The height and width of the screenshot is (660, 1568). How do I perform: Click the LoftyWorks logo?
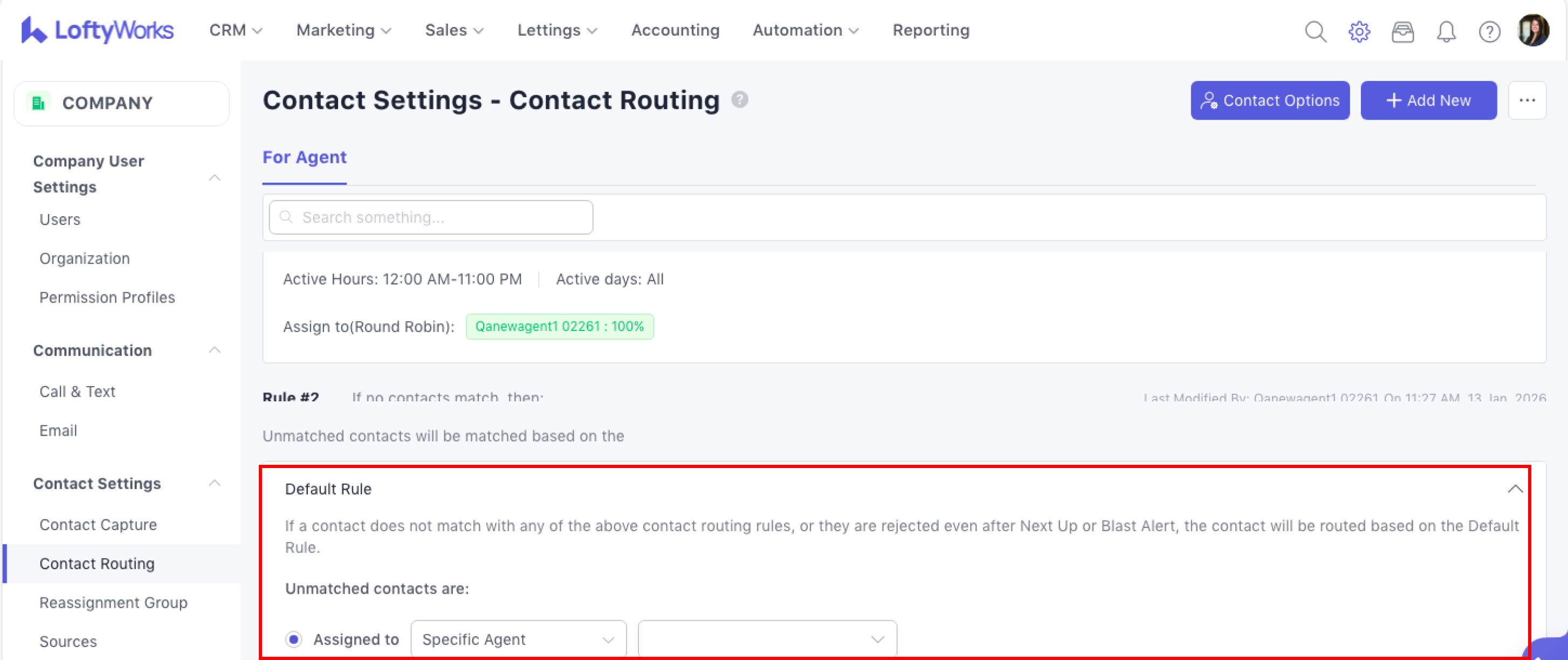click(98, 30)
